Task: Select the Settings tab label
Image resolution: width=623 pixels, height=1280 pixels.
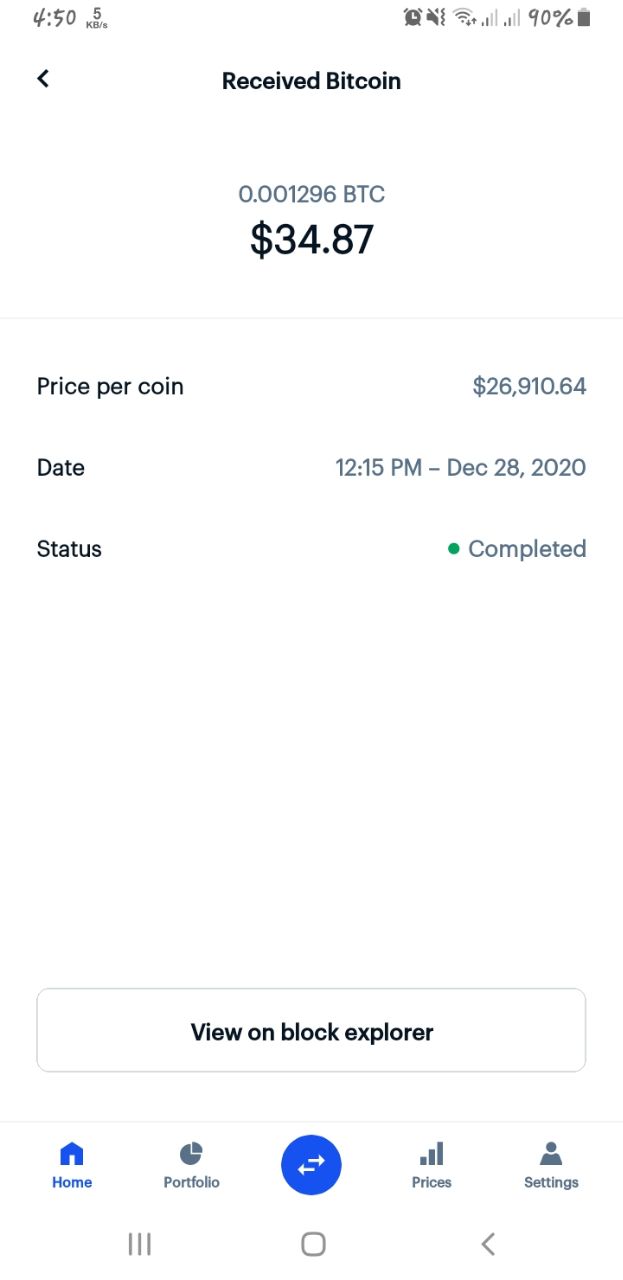Action: tap(551, 1183)
